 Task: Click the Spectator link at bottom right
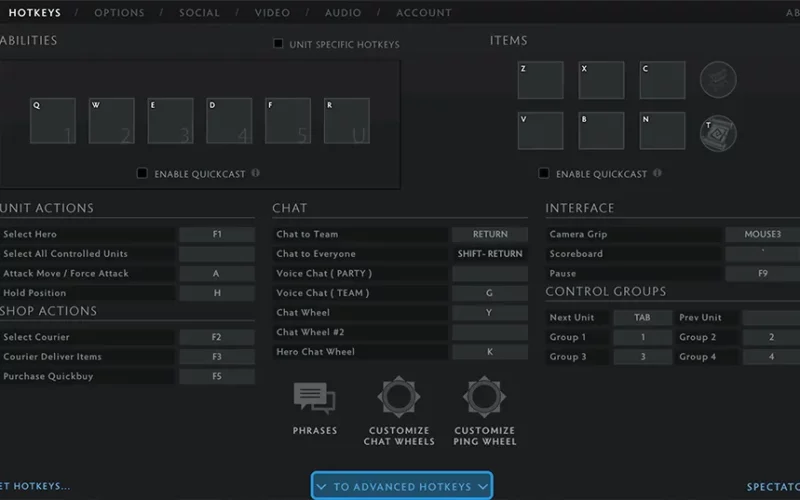point(773,487)
